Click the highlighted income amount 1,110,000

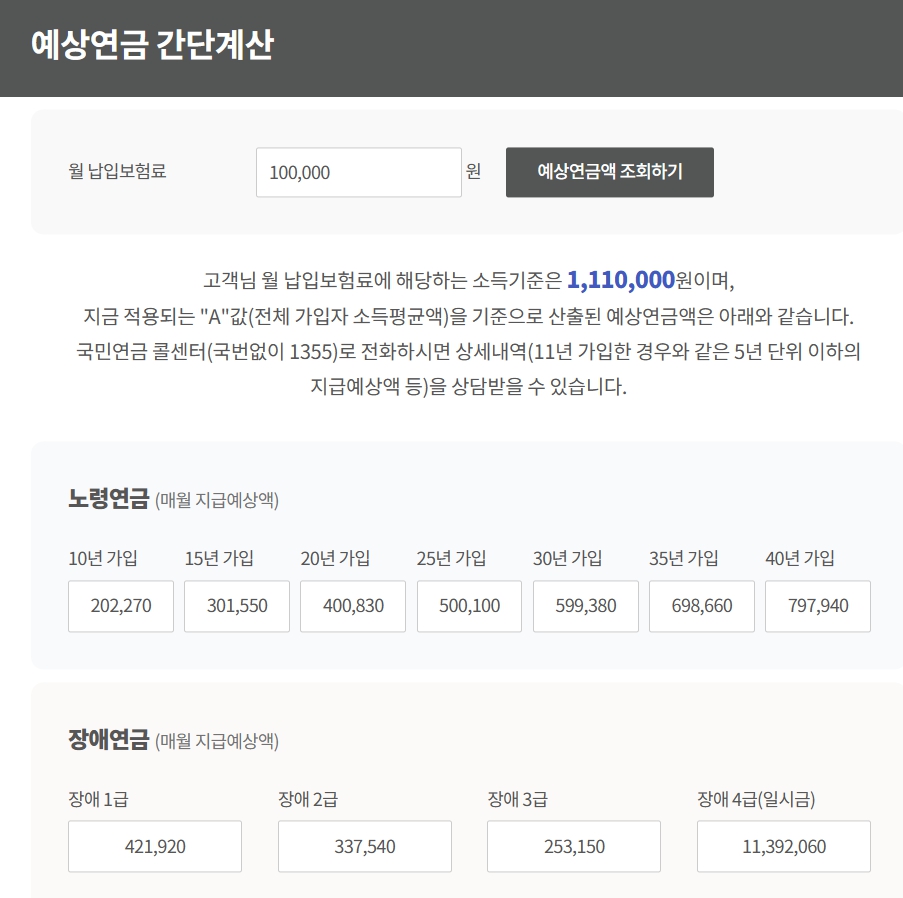[621, 281]
